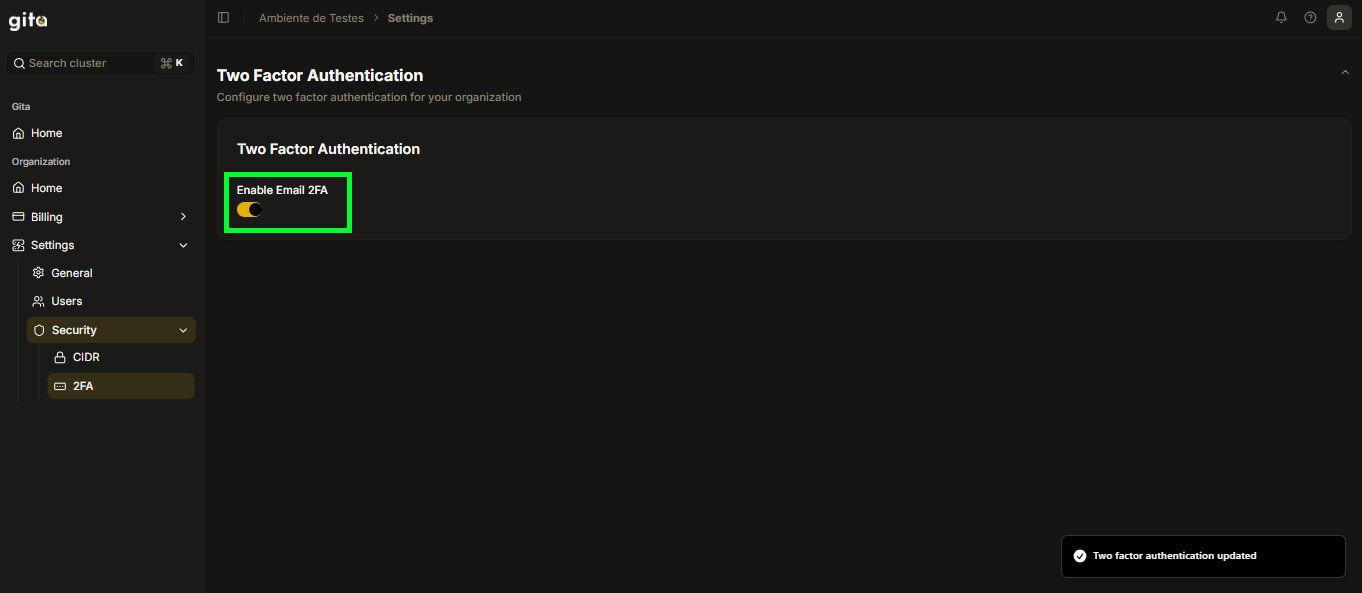This screenshot has width=1362, height=593.
Task: Open the 2FA settings page
Action: [x=83, y=386]
